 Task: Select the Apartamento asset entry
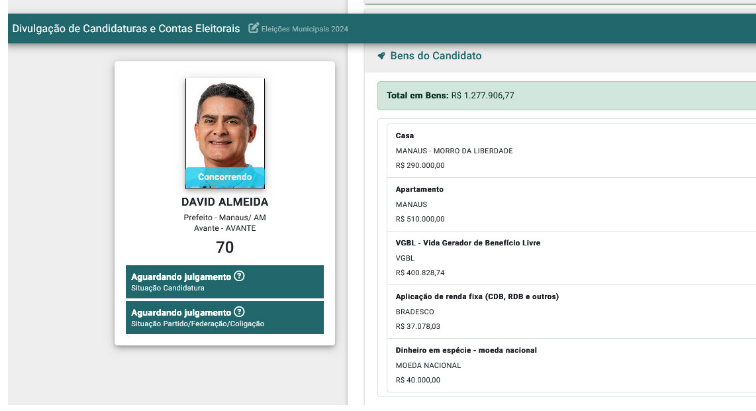click(x=565, y=204)
